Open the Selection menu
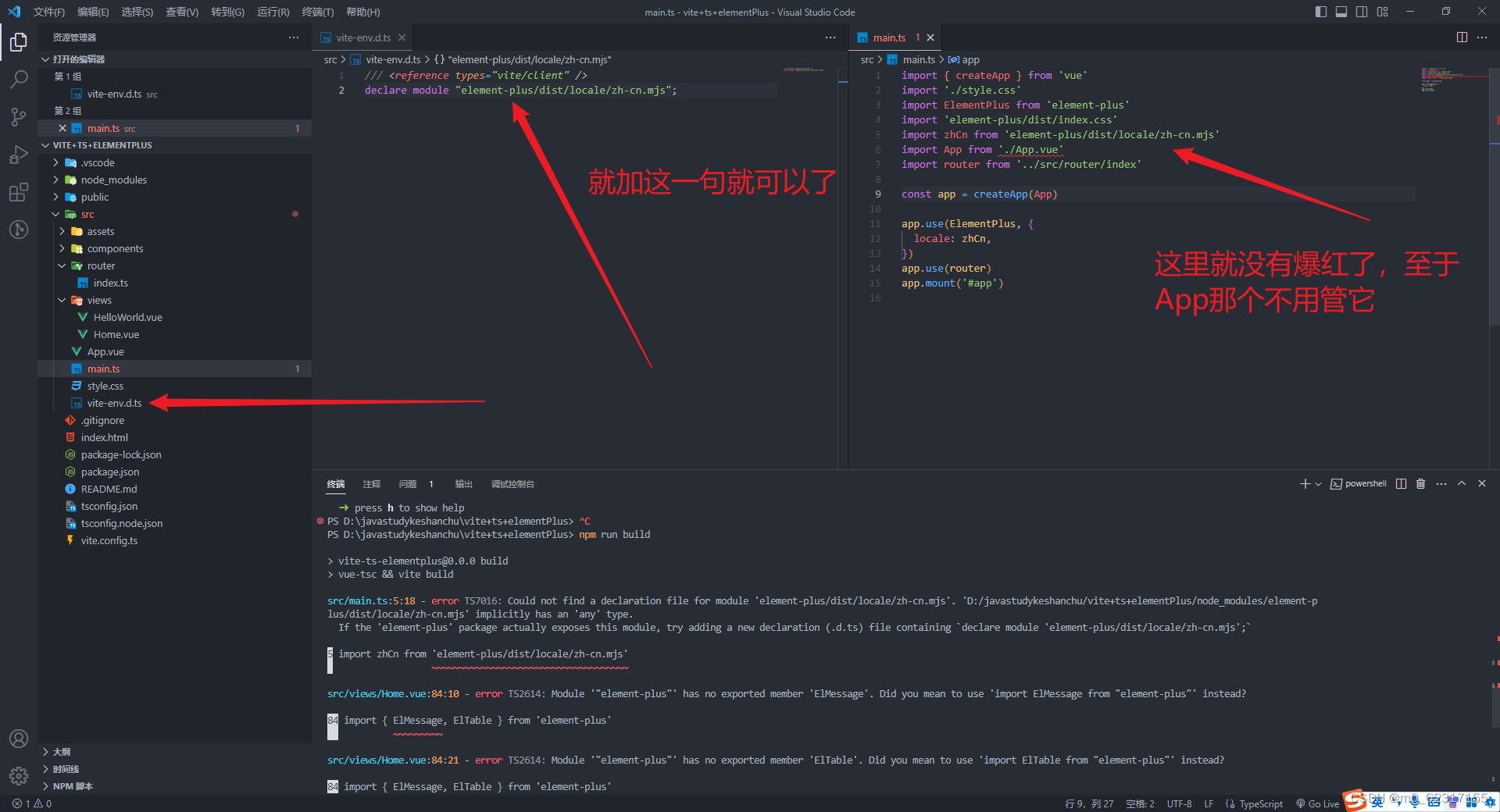 point(137,12)
